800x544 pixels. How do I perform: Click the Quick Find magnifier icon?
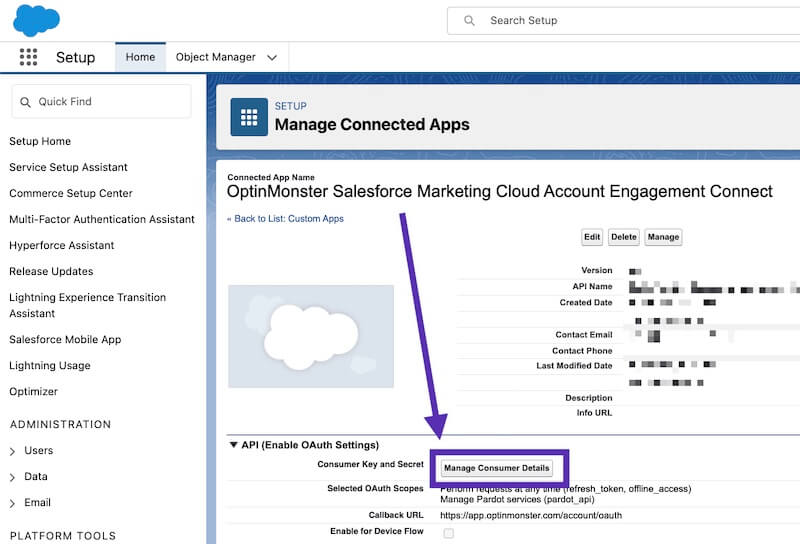point(25,102)
